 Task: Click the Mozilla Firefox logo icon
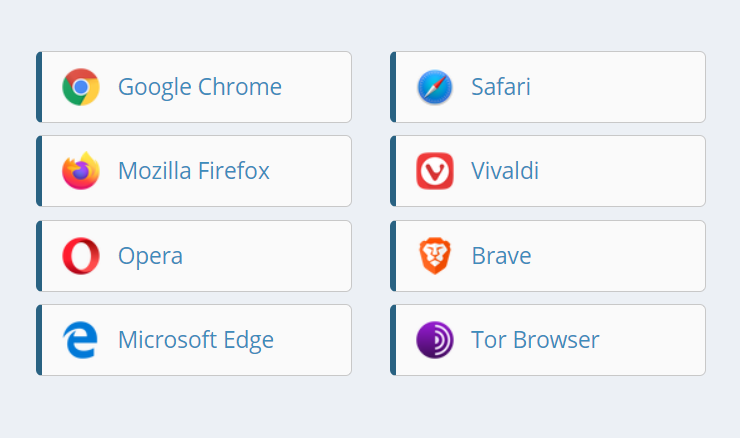click(x=81, y=171)
